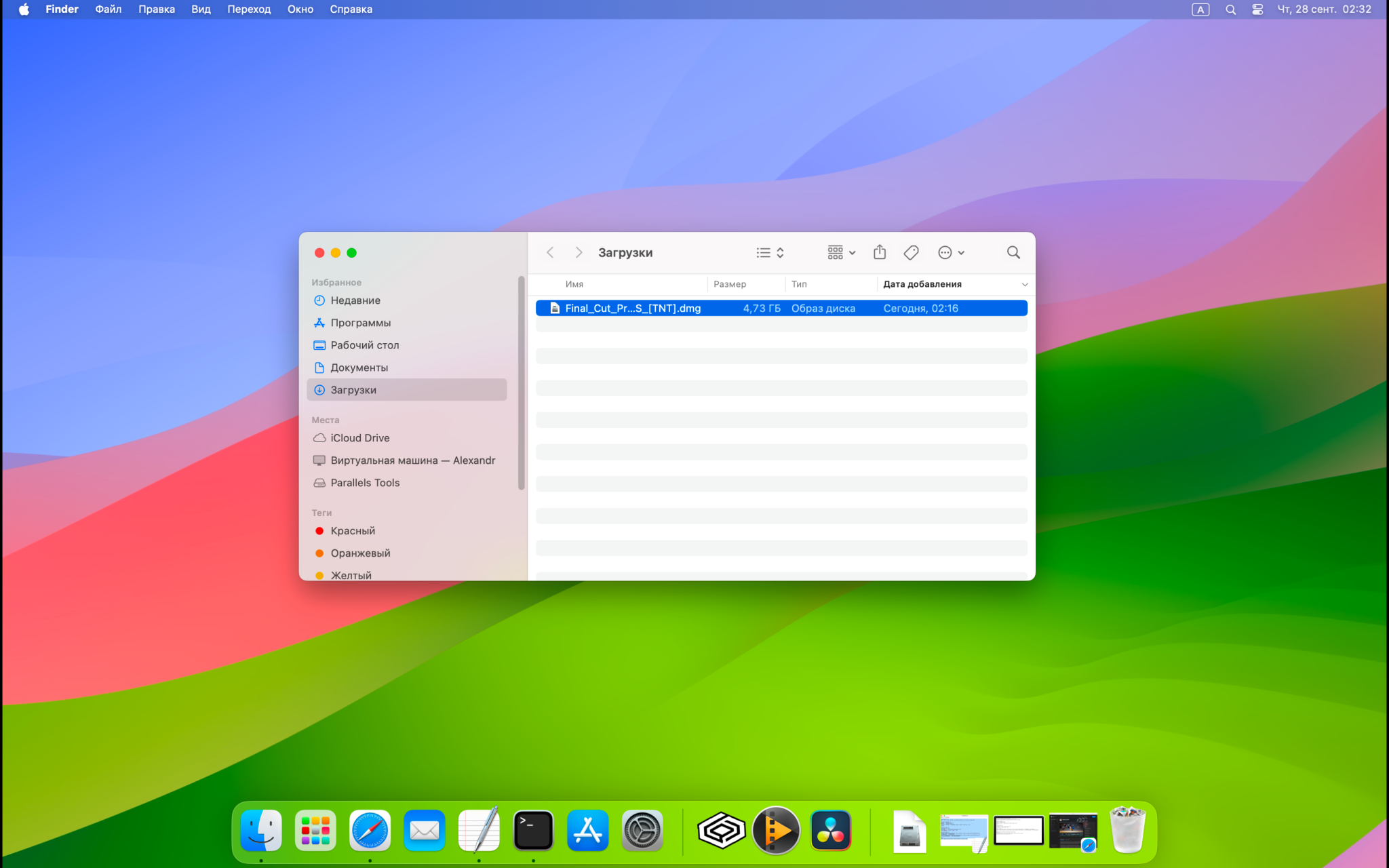This screenshot has width=1389, height=868.
Task: Open the minimized blue document window in Dock
Action: click(x=964, y=832)
